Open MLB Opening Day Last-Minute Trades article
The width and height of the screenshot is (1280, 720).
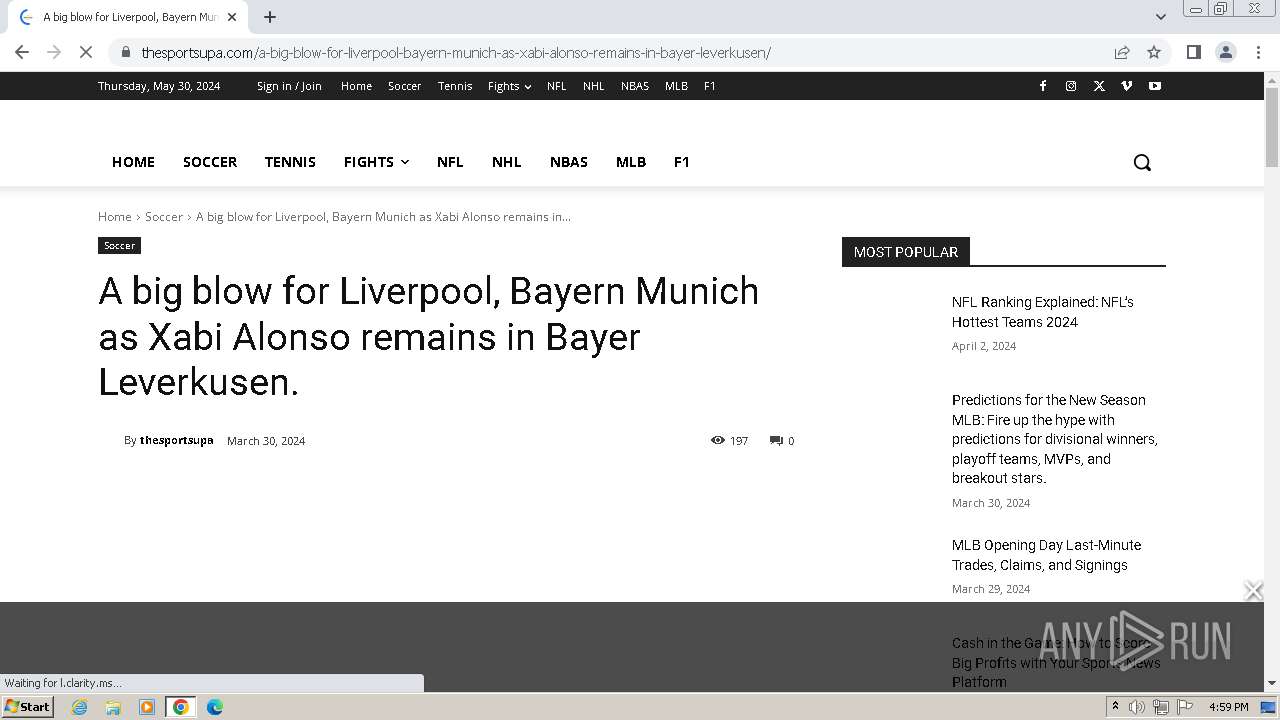coord(1046,555)
